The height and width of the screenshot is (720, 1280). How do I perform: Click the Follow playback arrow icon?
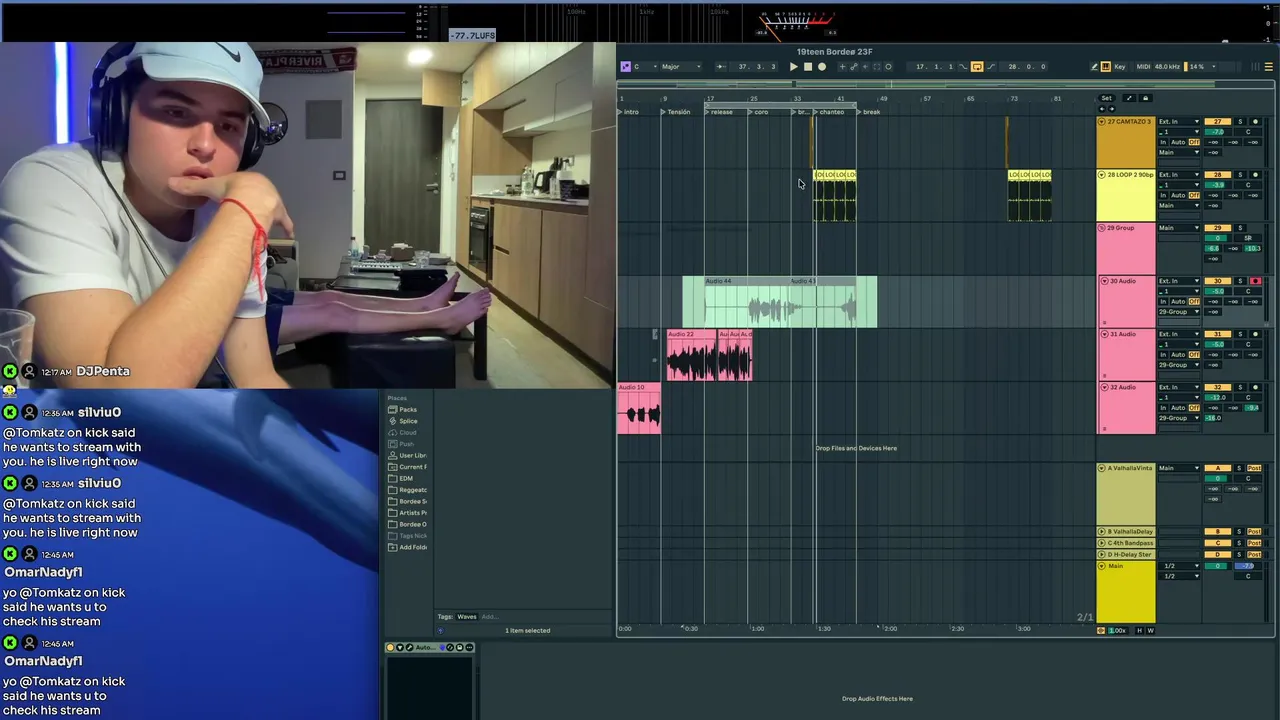721,67
